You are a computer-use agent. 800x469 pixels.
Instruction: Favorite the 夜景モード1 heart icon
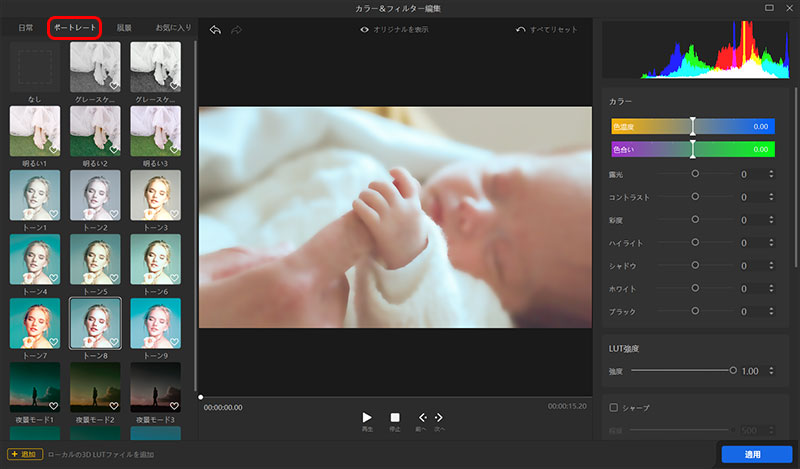pyautogui.click(x=54, y=406)
